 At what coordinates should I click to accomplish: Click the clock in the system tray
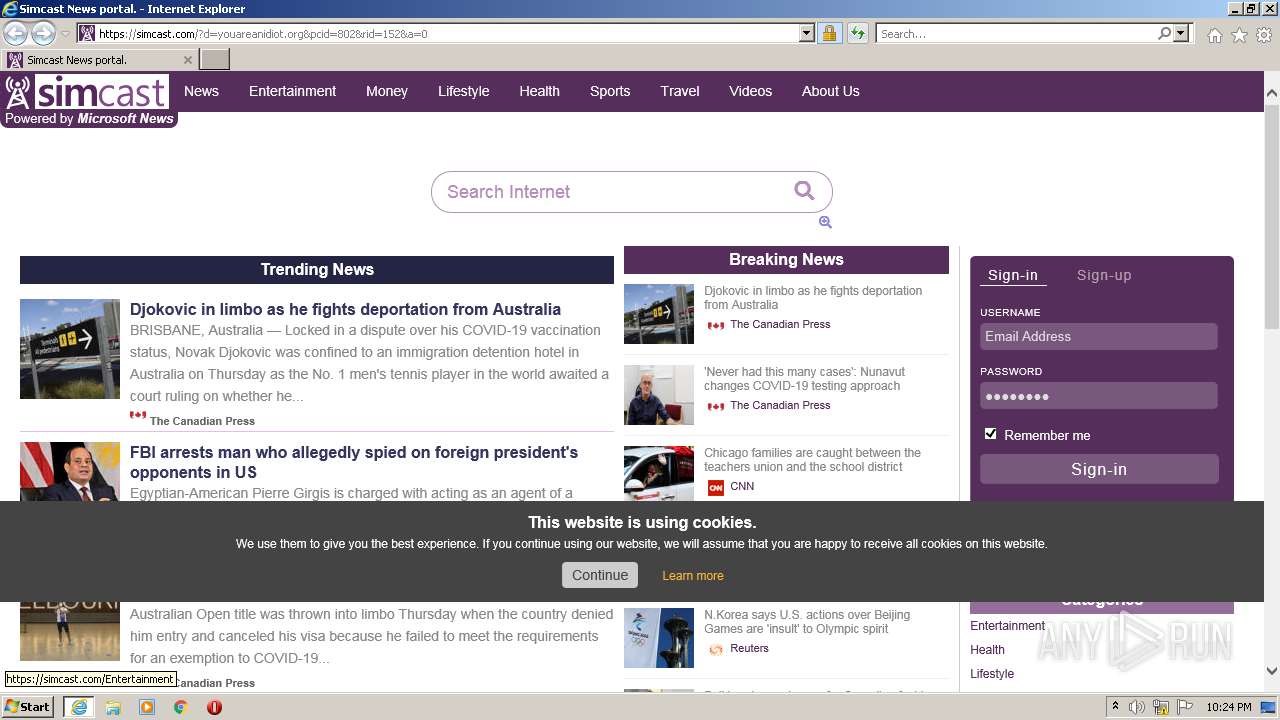[1229, 707]
